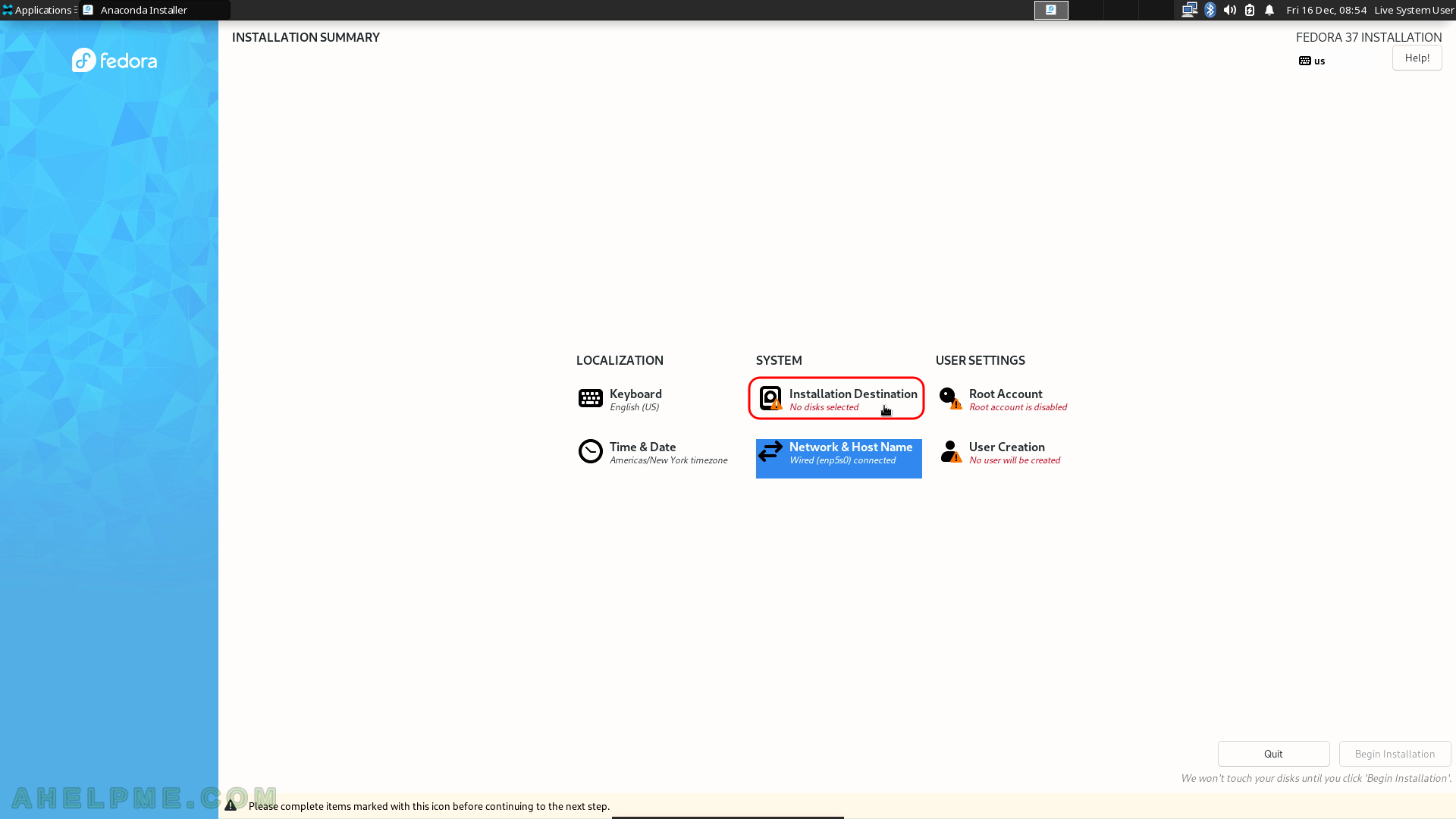This screenshot has height=819, width=1456.
Task: Click the warning triangle in bottom bar
Action: [231, 805]
